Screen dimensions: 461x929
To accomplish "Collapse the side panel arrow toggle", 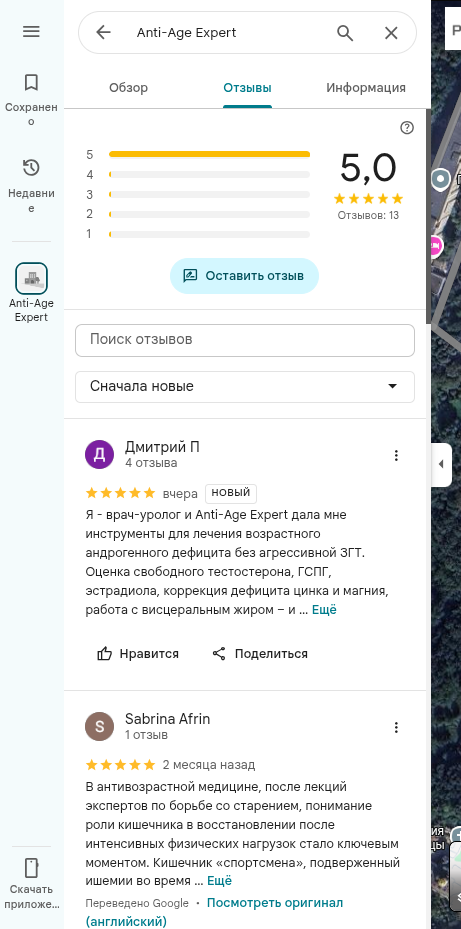I will click(441, 464).
